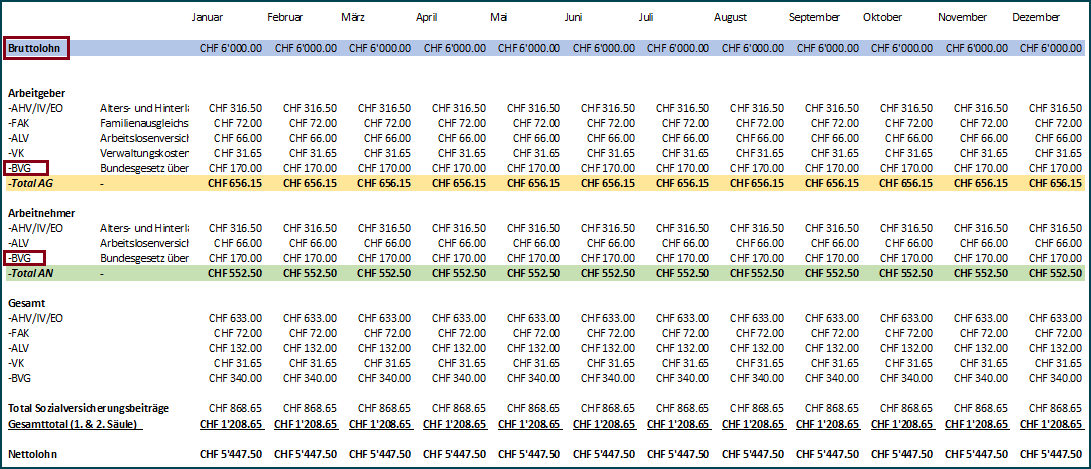Click the Arbeitnehmer section heading
This screenshot has width=1091, height=469.
click(39, 213)
